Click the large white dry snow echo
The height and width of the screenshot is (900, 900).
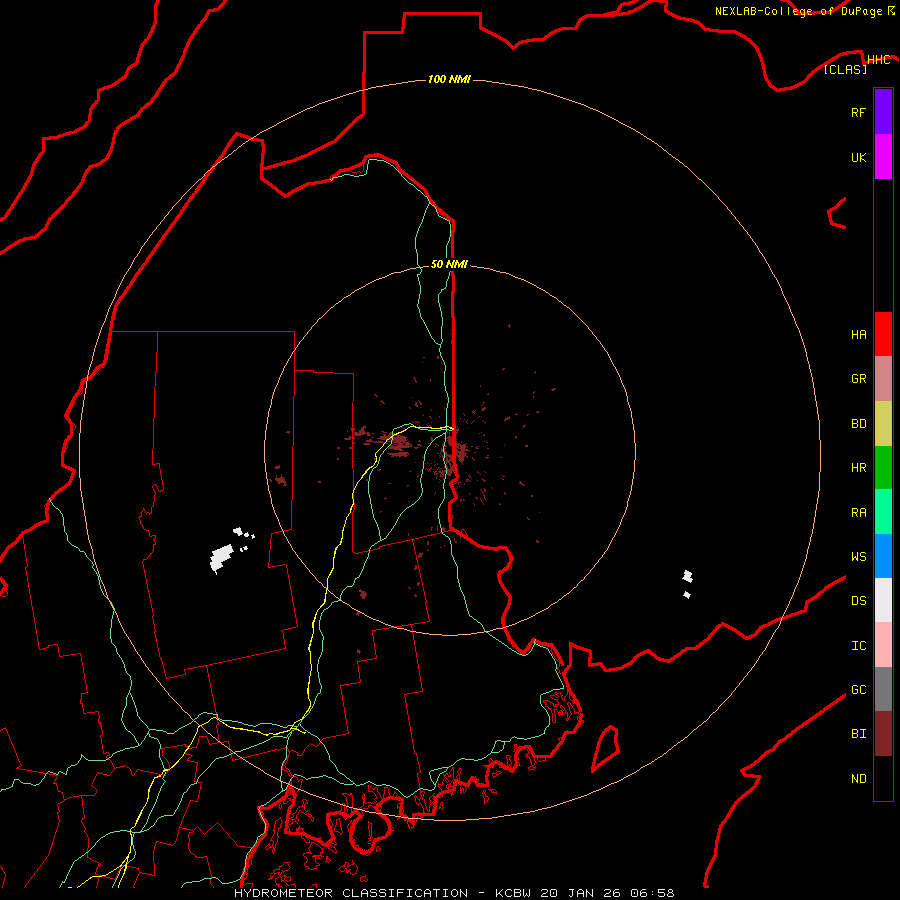coord(222,558)
